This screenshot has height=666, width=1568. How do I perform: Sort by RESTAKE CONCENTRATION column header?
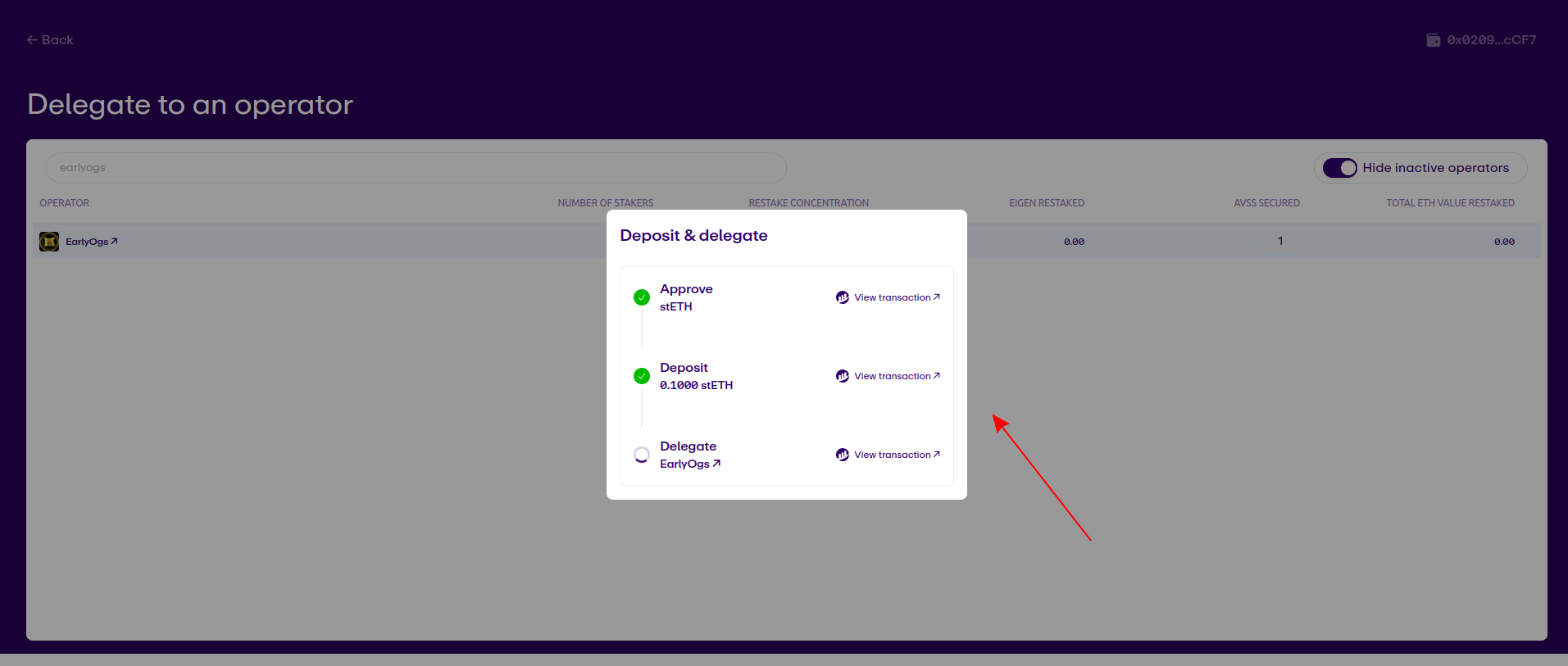click(808, 203)
